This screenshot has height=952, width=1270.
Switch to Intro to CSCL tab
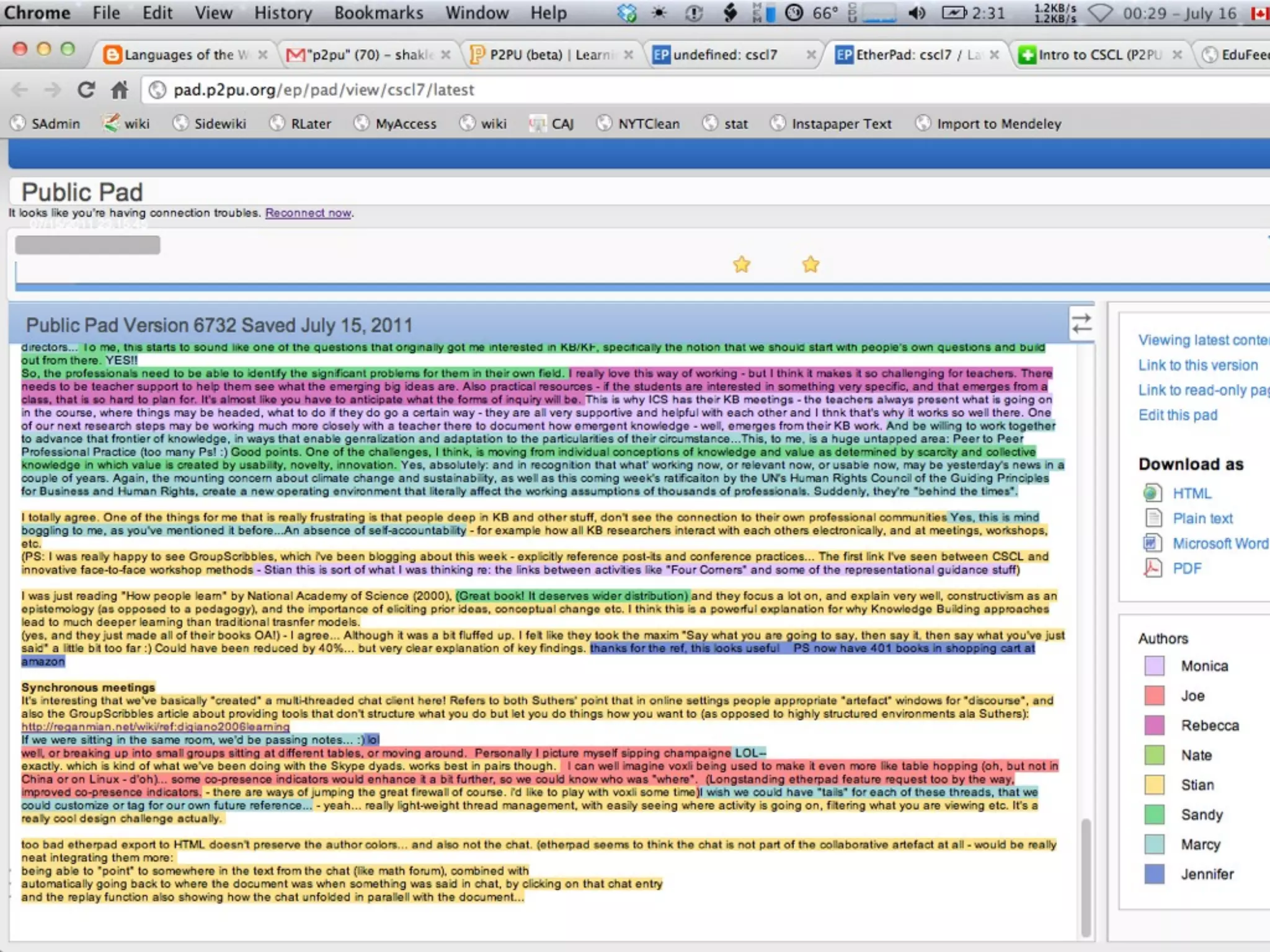1099,55
